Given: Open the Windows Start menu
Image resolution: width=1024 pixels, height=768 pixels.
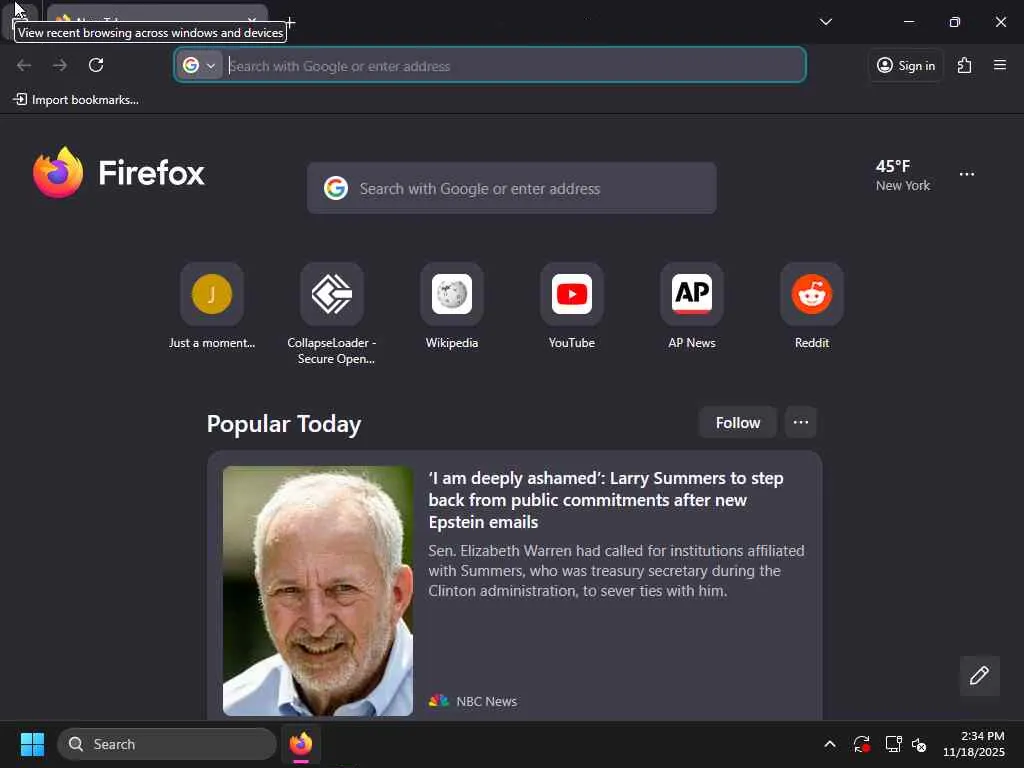Looking at the screenshot, I should click(32, 744).
